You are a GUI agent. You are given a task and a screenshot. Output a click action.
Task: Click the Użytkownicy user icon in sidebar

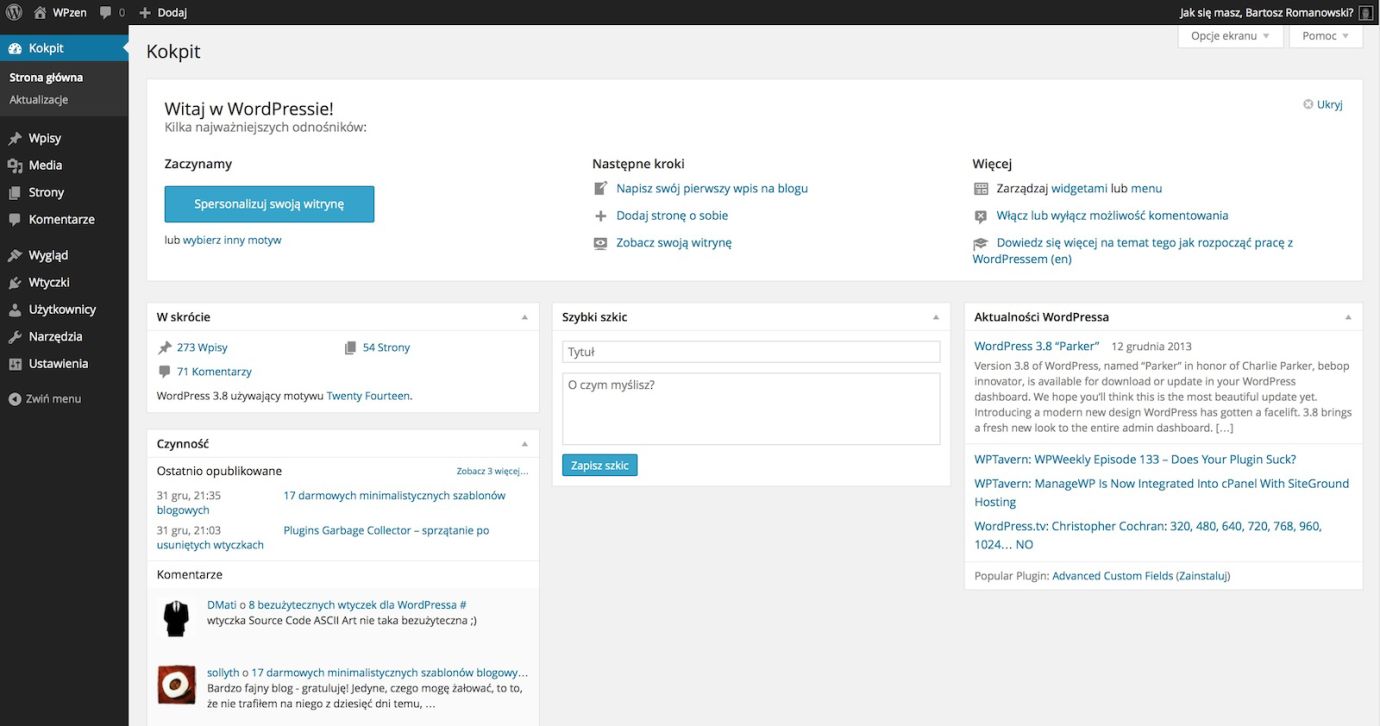tap(15, 310)
